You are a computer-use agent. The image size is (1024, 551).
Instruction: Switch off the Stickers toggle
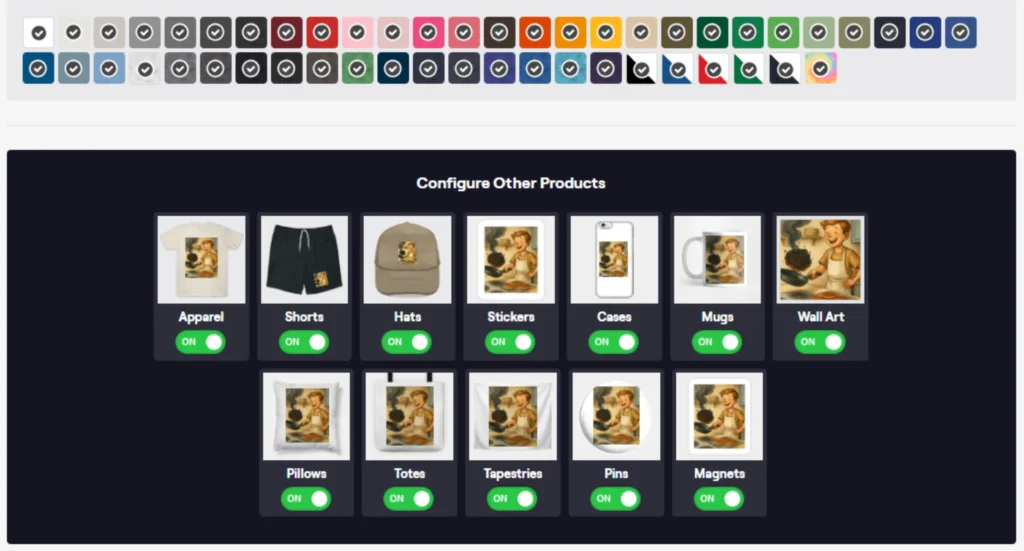click(x=510, y=342)
